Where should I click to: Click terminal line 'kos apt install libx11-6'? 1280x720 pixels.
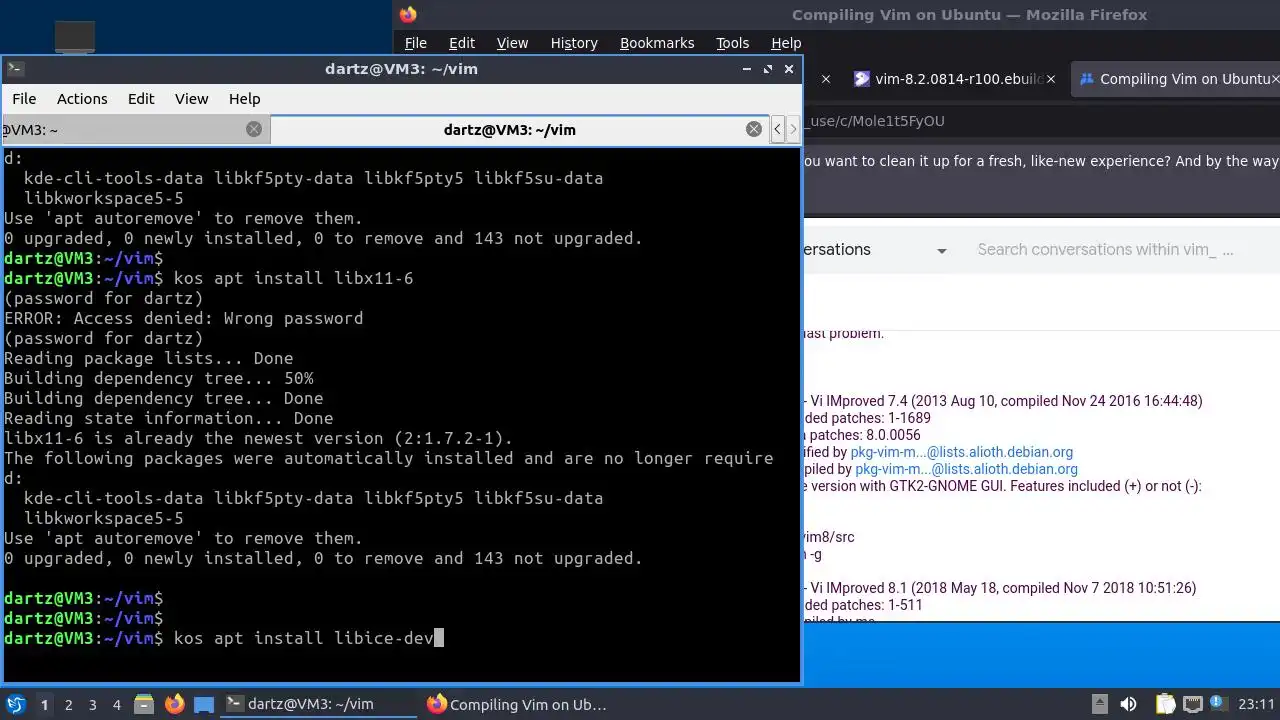(294, 278)
